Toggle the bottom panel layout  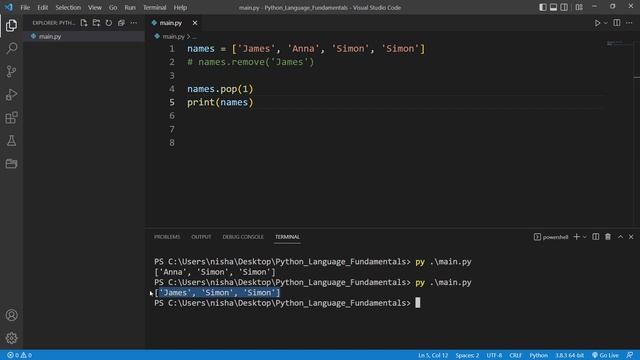click(553, 7)
